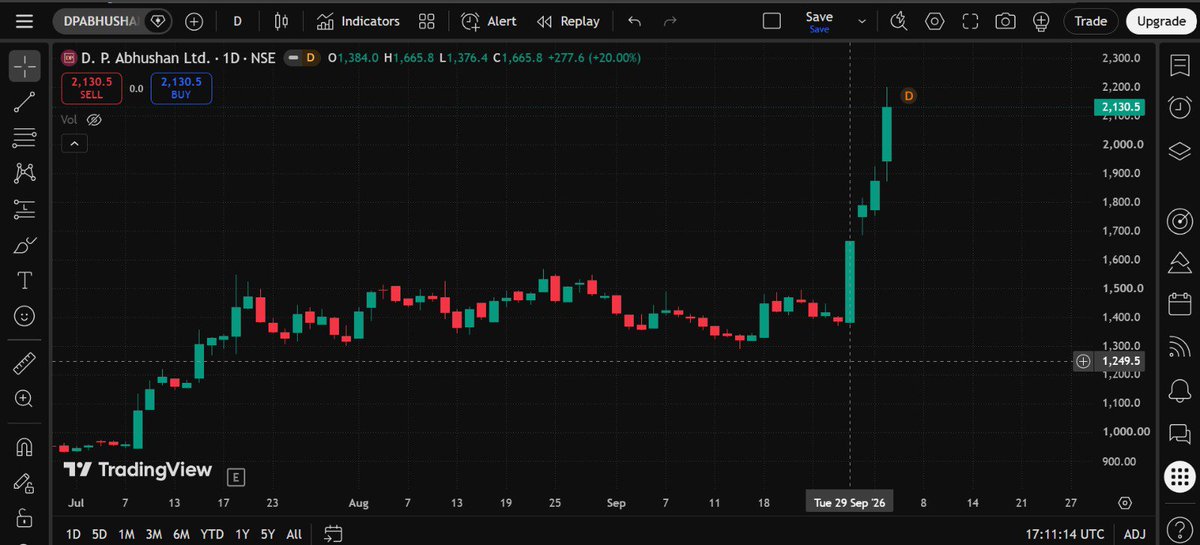
Task: Select the 1D time range
Action: pos(73,534)
